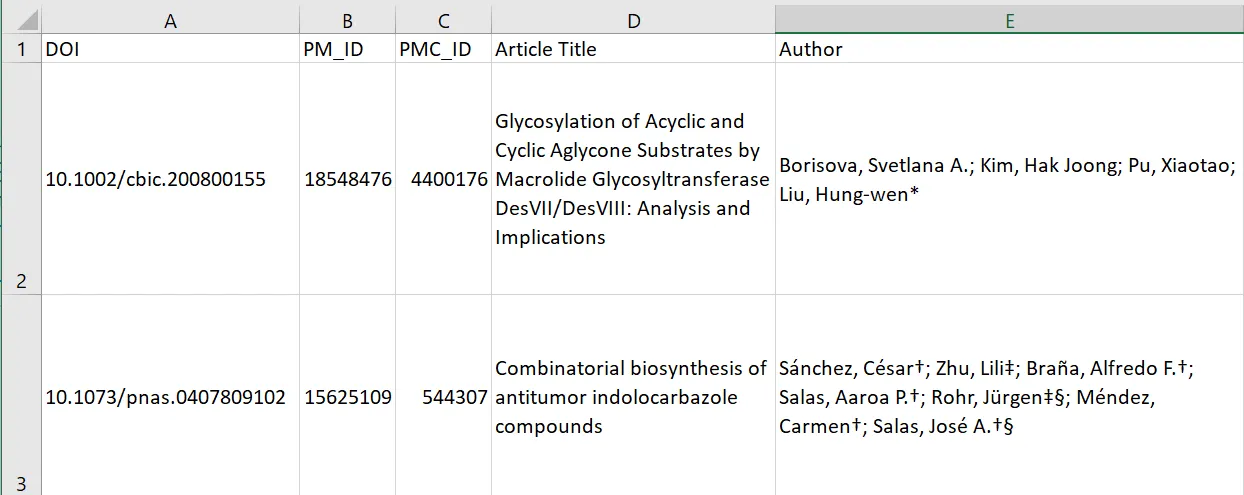Select the cell containing PM_ID 18548476
This screenshot has height=495, width=1244.
tap(347, 180)
